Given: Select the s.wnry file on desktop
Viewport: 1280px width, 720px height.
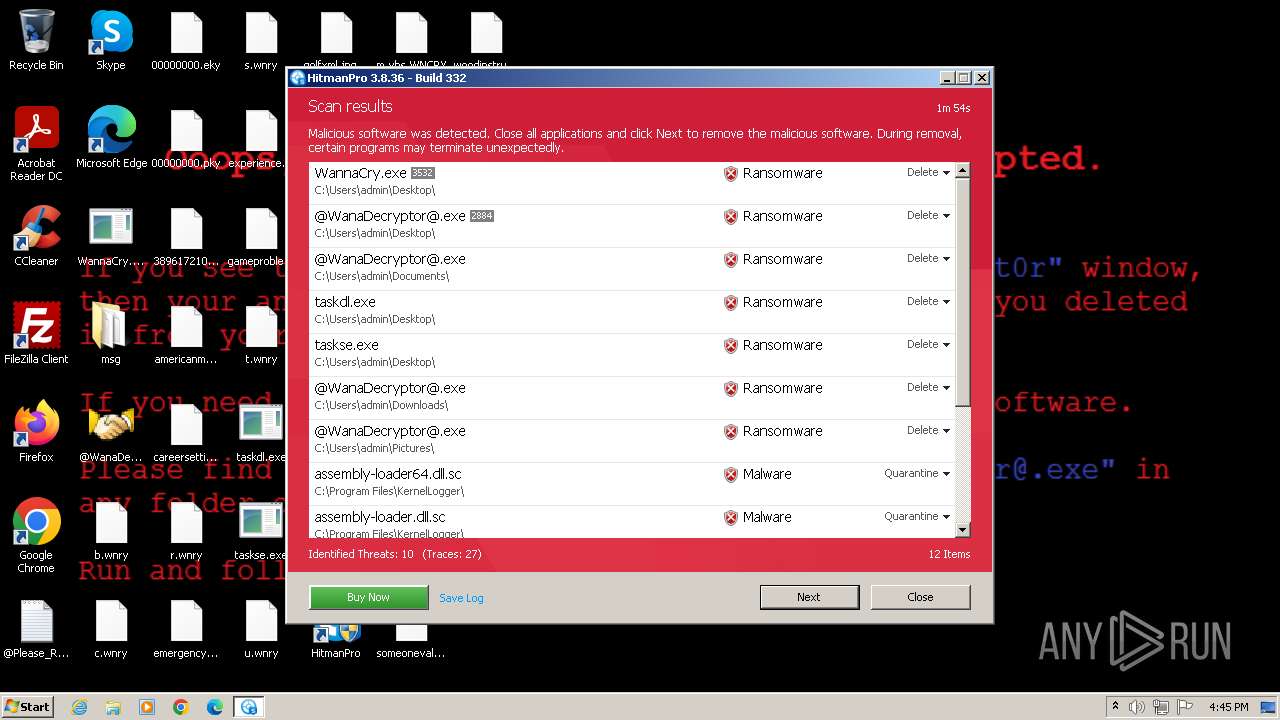Looking at the screenshot, I should click(x=261, y=40).
